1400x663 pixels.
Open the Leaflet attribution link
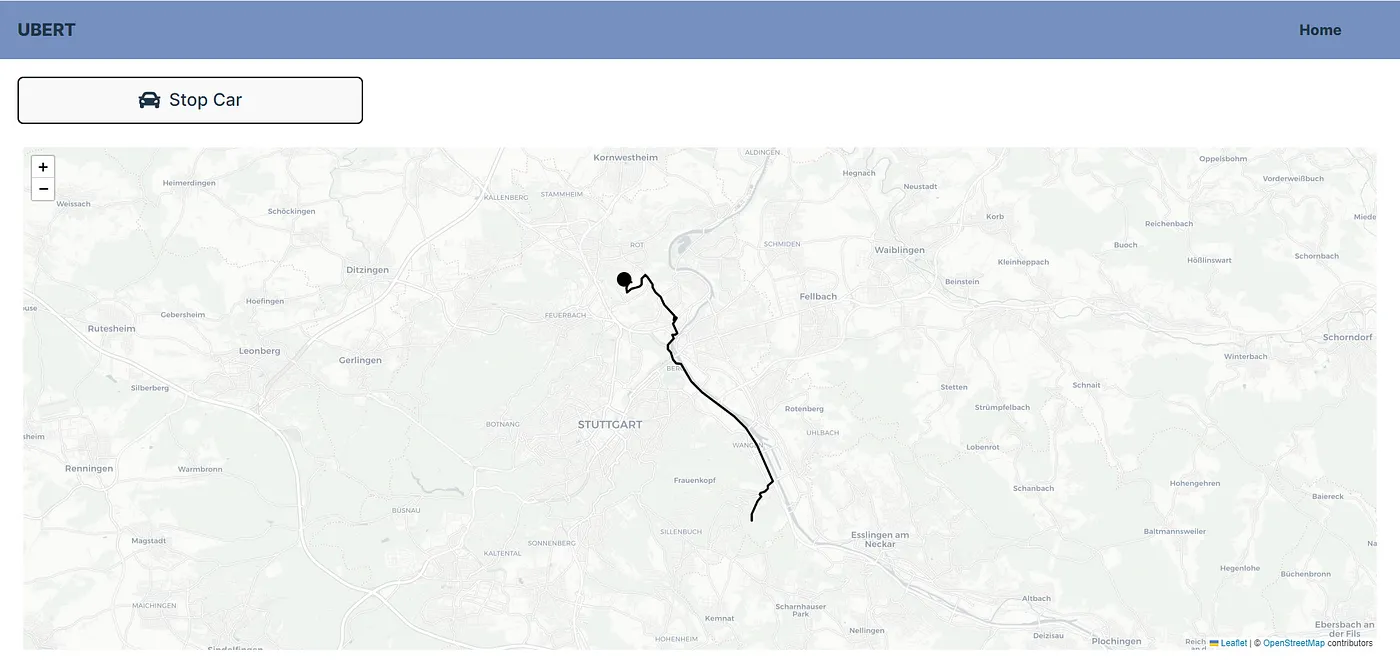[x=1233, y=643]
